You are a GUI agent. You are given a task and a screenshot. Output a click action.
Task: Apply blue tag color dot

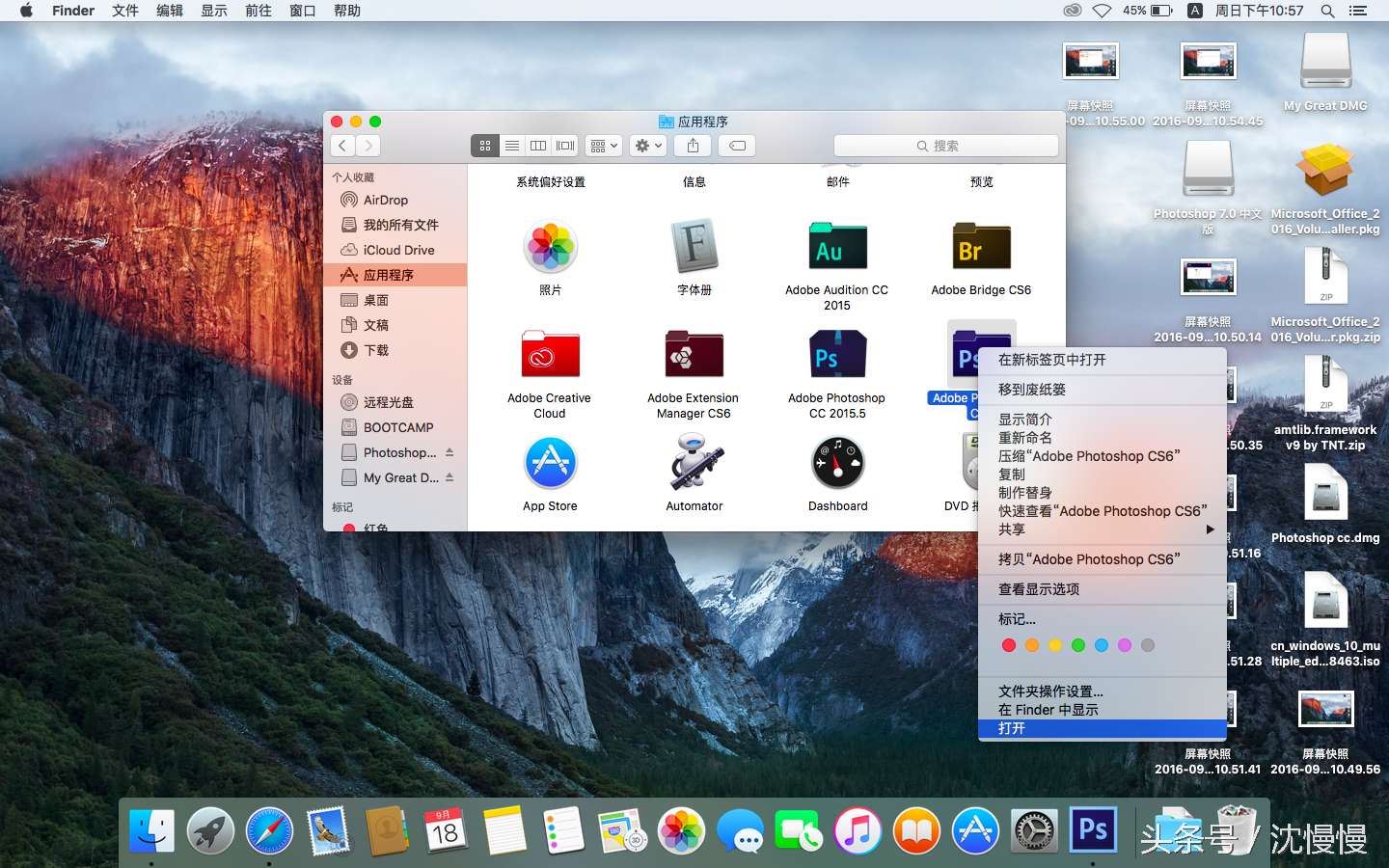[x=1102, y=645]
